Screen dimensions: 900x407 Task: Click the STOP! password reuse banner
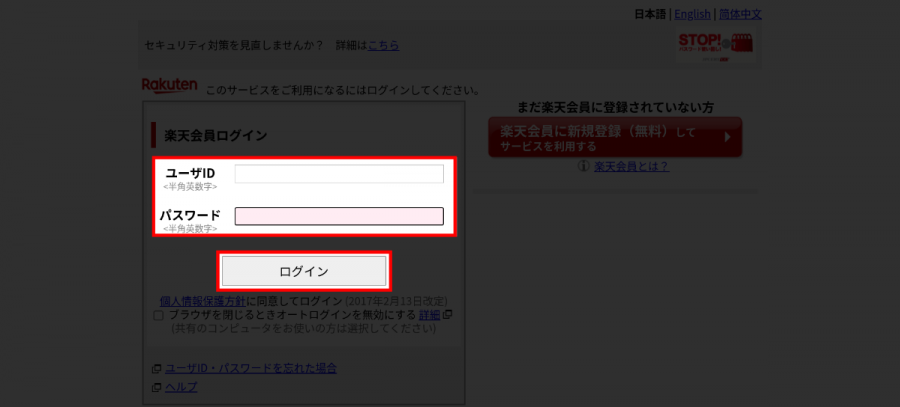pyautogui.click(x=716, y=45)
